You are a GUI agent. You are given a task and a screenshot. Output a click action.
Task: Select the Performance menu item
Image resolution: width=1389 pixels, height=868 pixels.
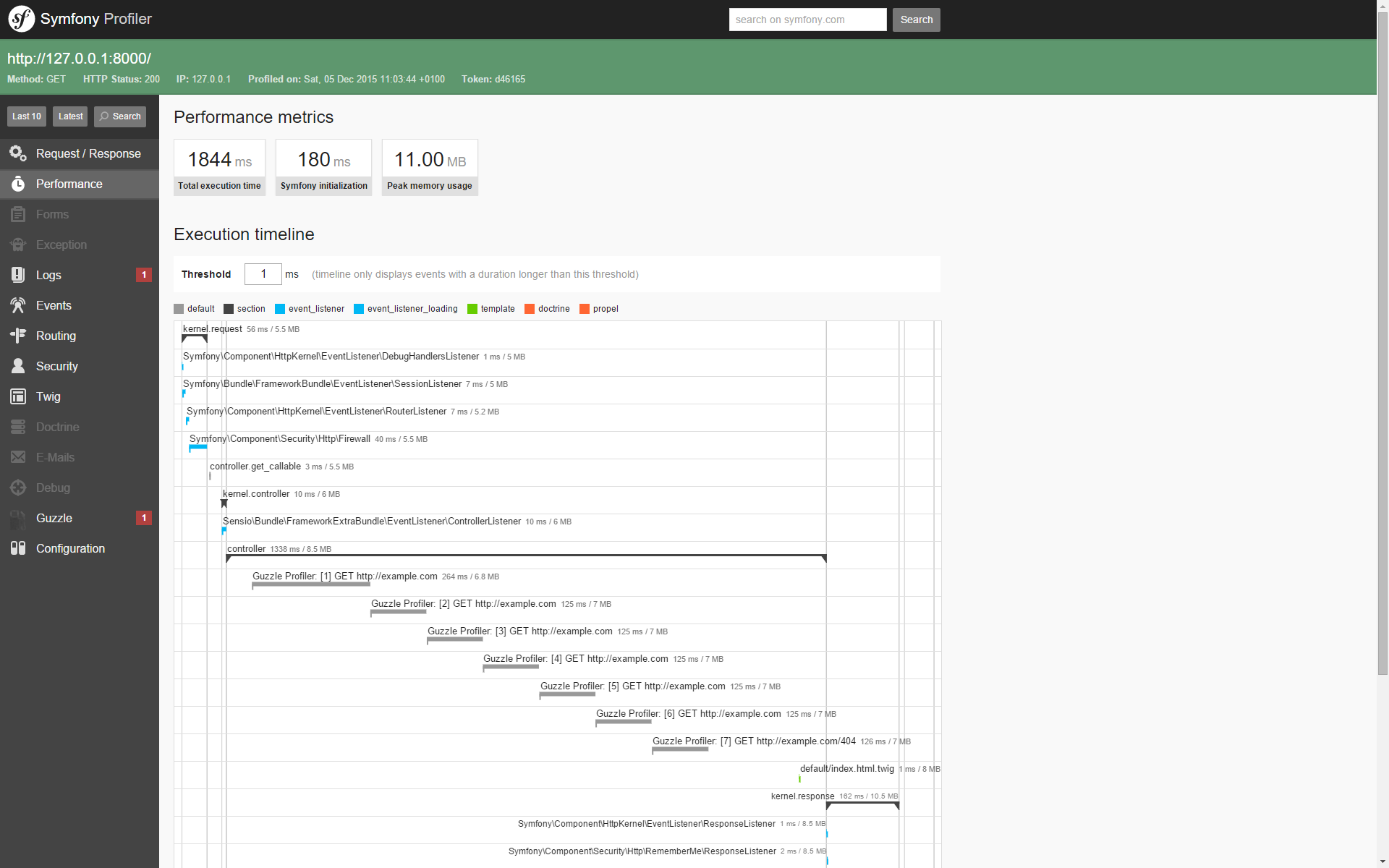(69, 184)
